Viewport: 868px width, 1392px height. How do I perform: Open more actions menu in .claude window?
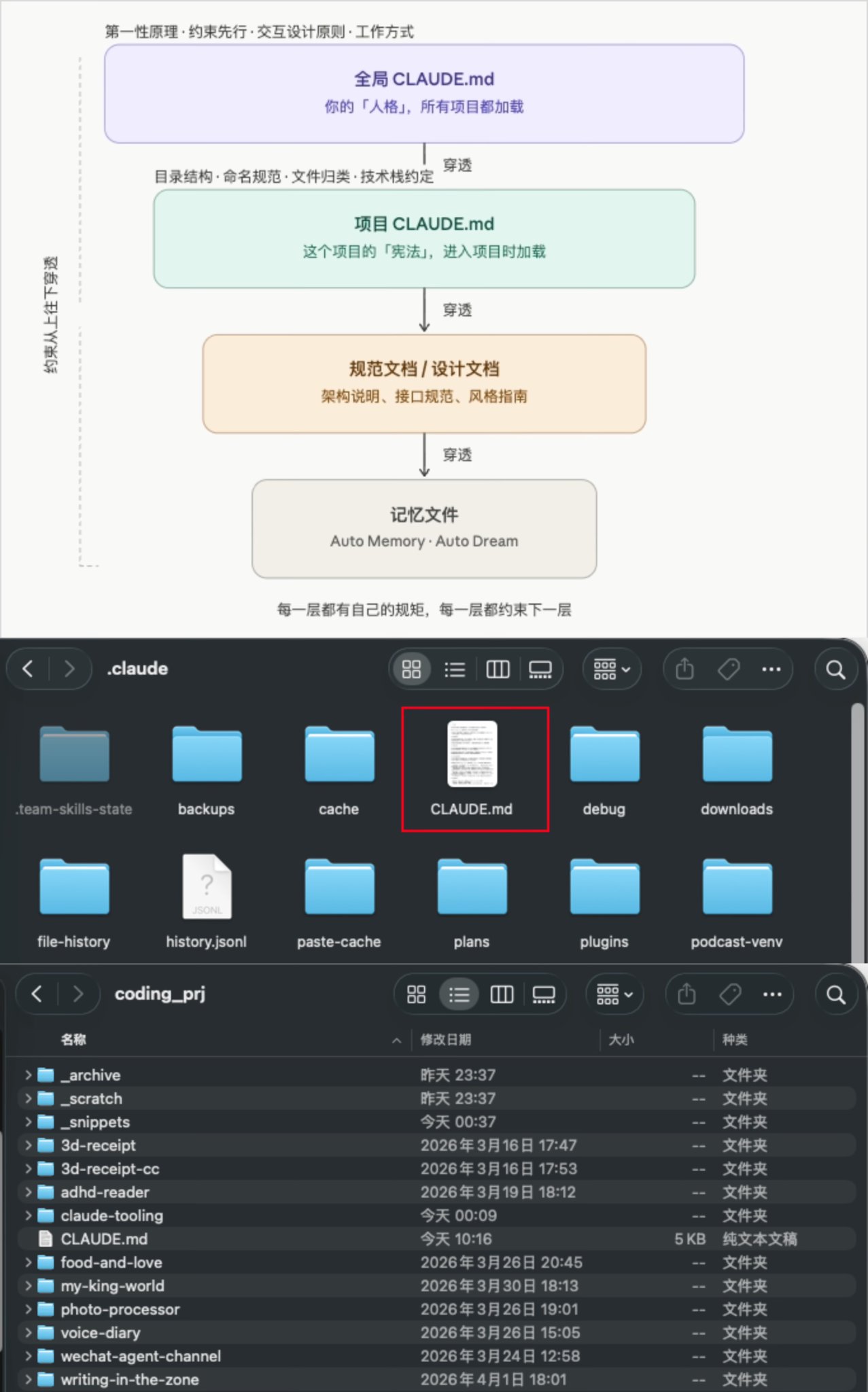click(771, 669)
